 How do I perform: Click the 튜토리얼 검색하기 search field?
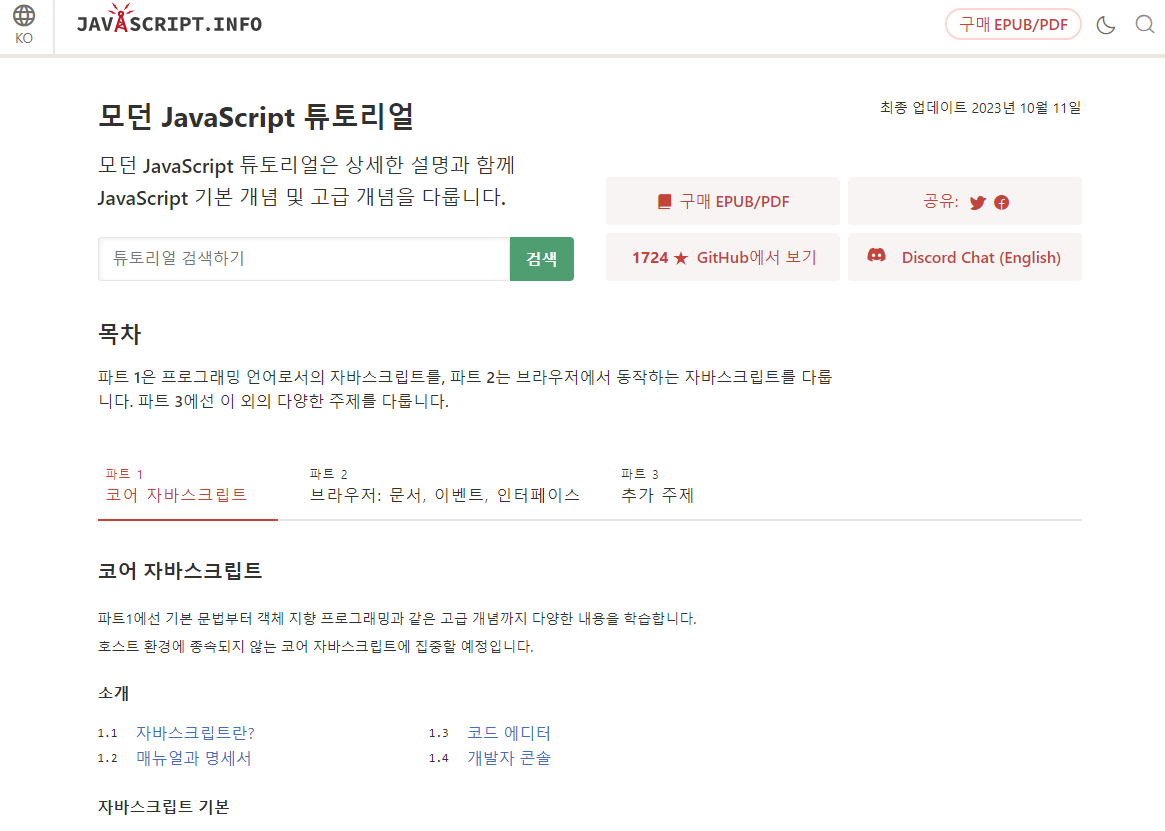click(304, 259)
